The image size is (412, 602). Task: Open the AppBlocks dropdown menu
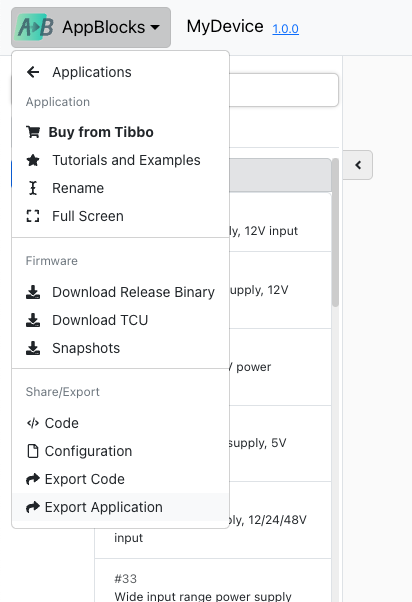point(91,27)
